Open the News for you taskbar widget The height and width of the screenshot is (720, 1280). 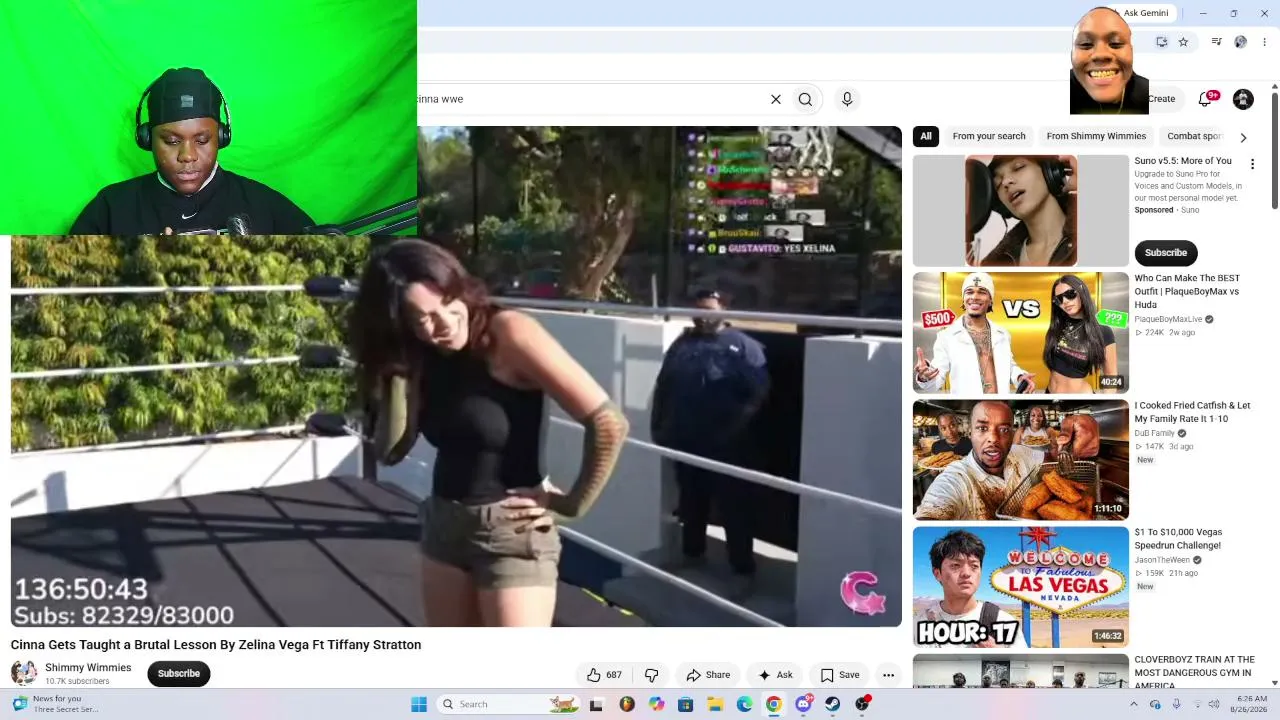click(55, 704)
